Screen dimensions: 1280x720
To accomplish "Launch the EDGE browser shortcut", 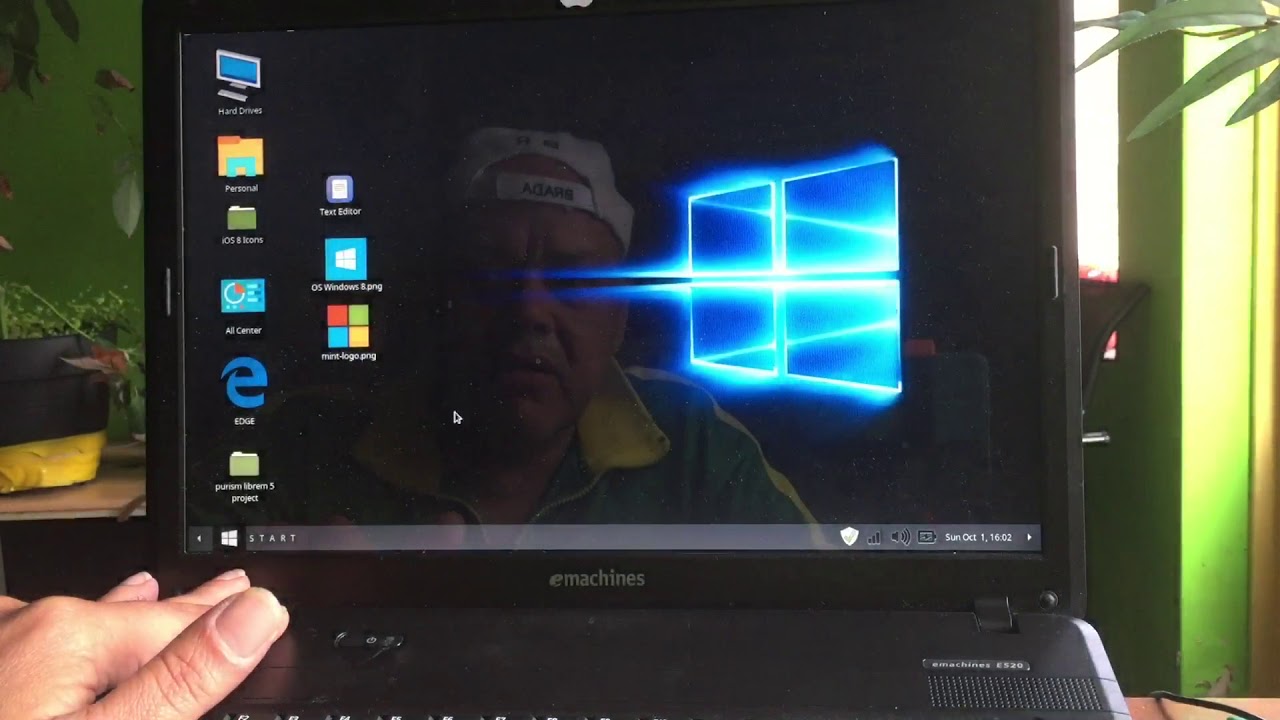I will pos(244,383).
